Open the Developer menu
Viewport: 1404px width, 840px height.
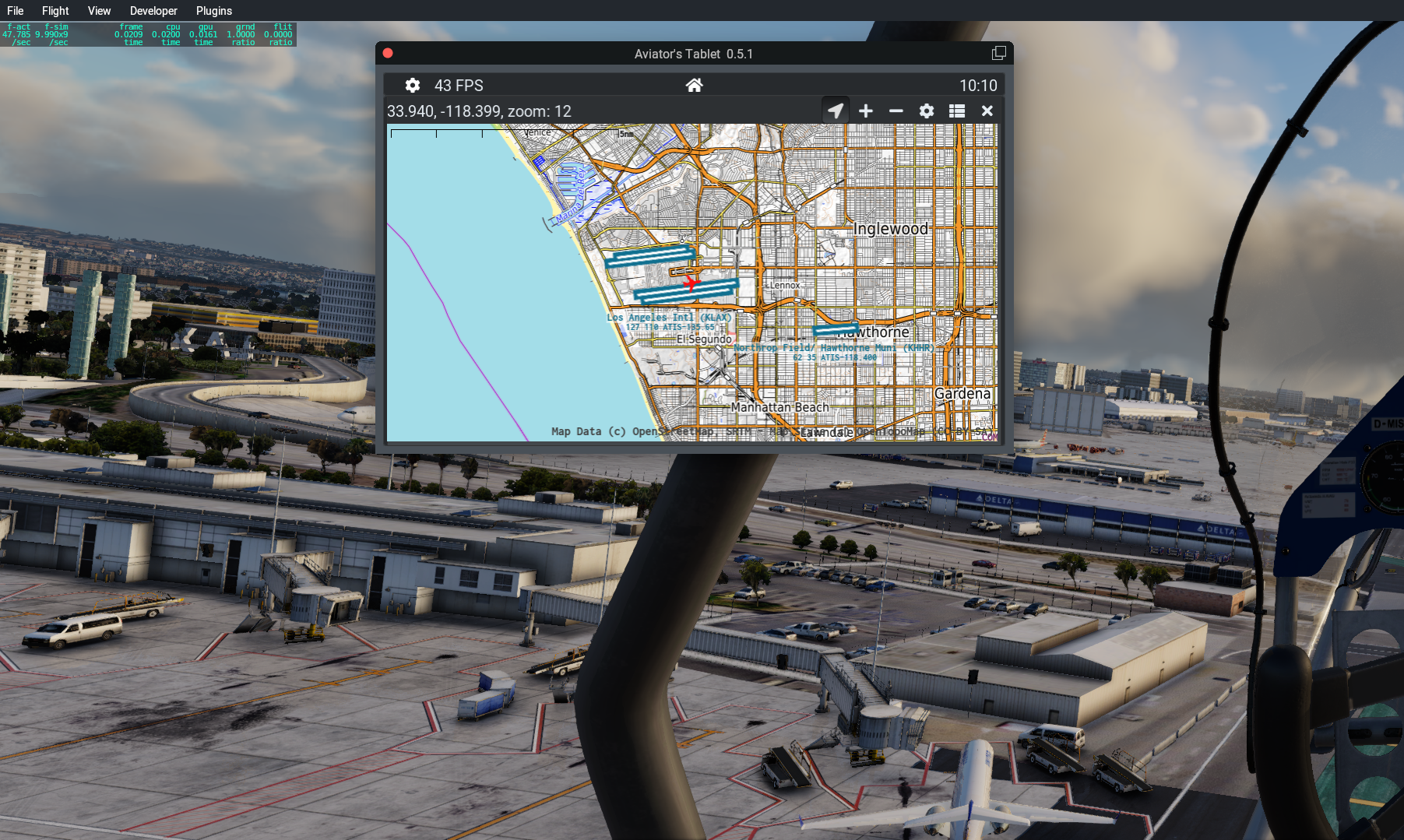pos(153,11)
